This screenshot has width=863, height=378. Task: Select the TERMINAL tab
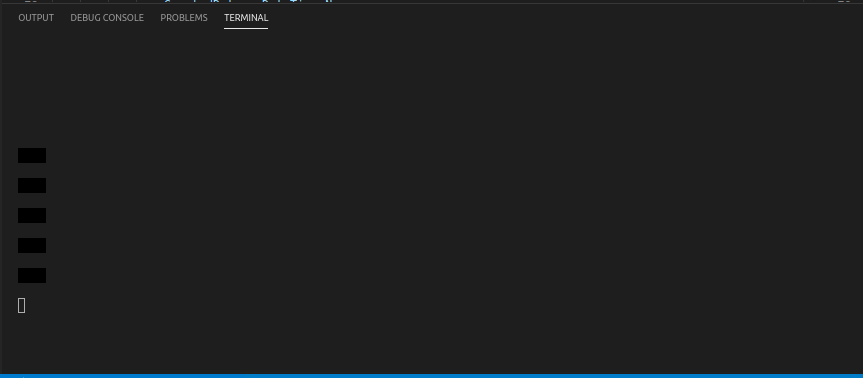tap(246, 18)
